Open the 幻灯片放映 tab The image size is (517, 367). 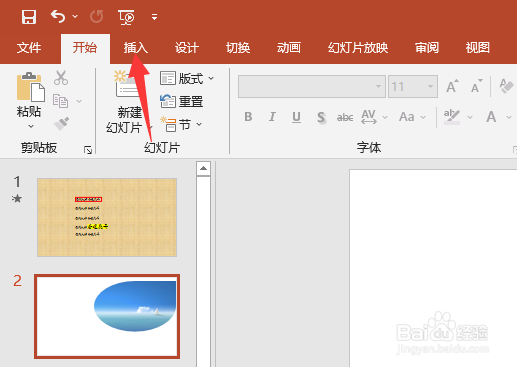pos(358,48)
